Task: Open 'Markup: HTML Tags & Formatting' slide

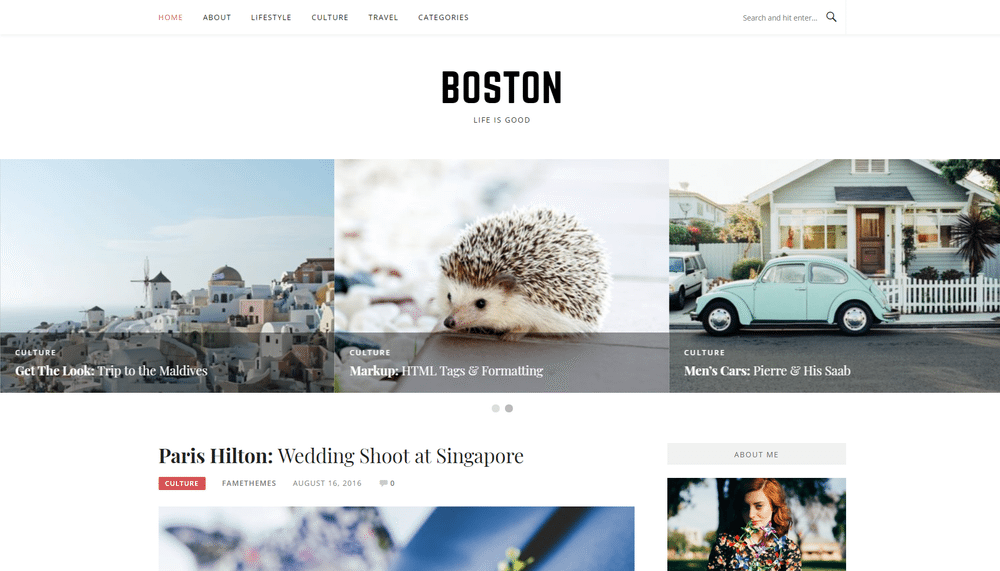Action: 446,371
